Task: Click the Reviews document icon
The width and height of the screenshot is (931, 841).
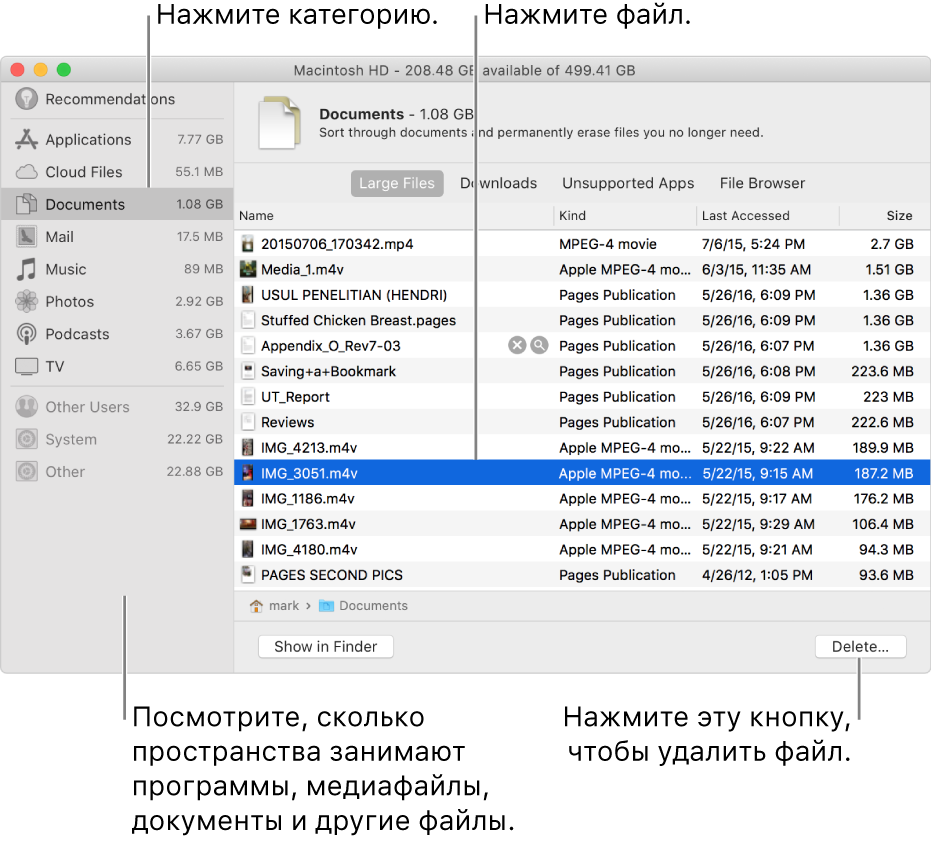Action: pyautogui.click(x=248, y=422)
